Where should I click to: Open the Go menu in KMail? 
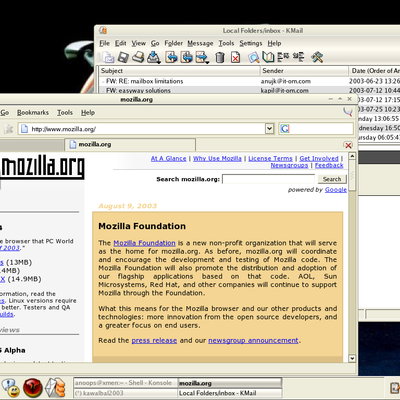coord(155,43)
